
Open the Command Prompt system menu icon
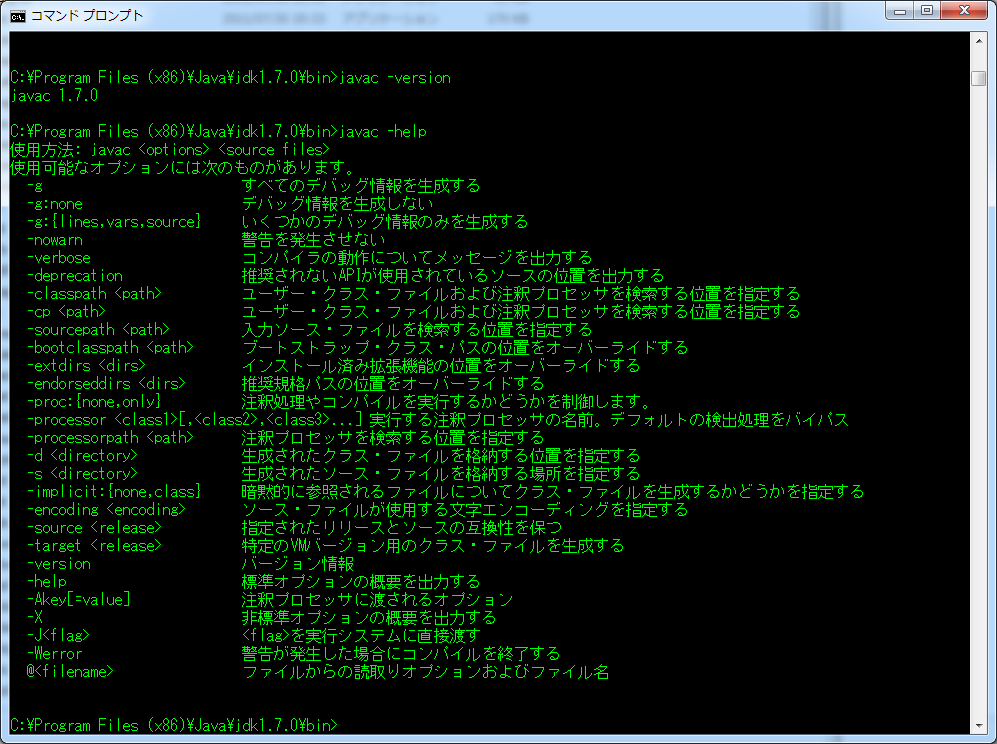18,15
